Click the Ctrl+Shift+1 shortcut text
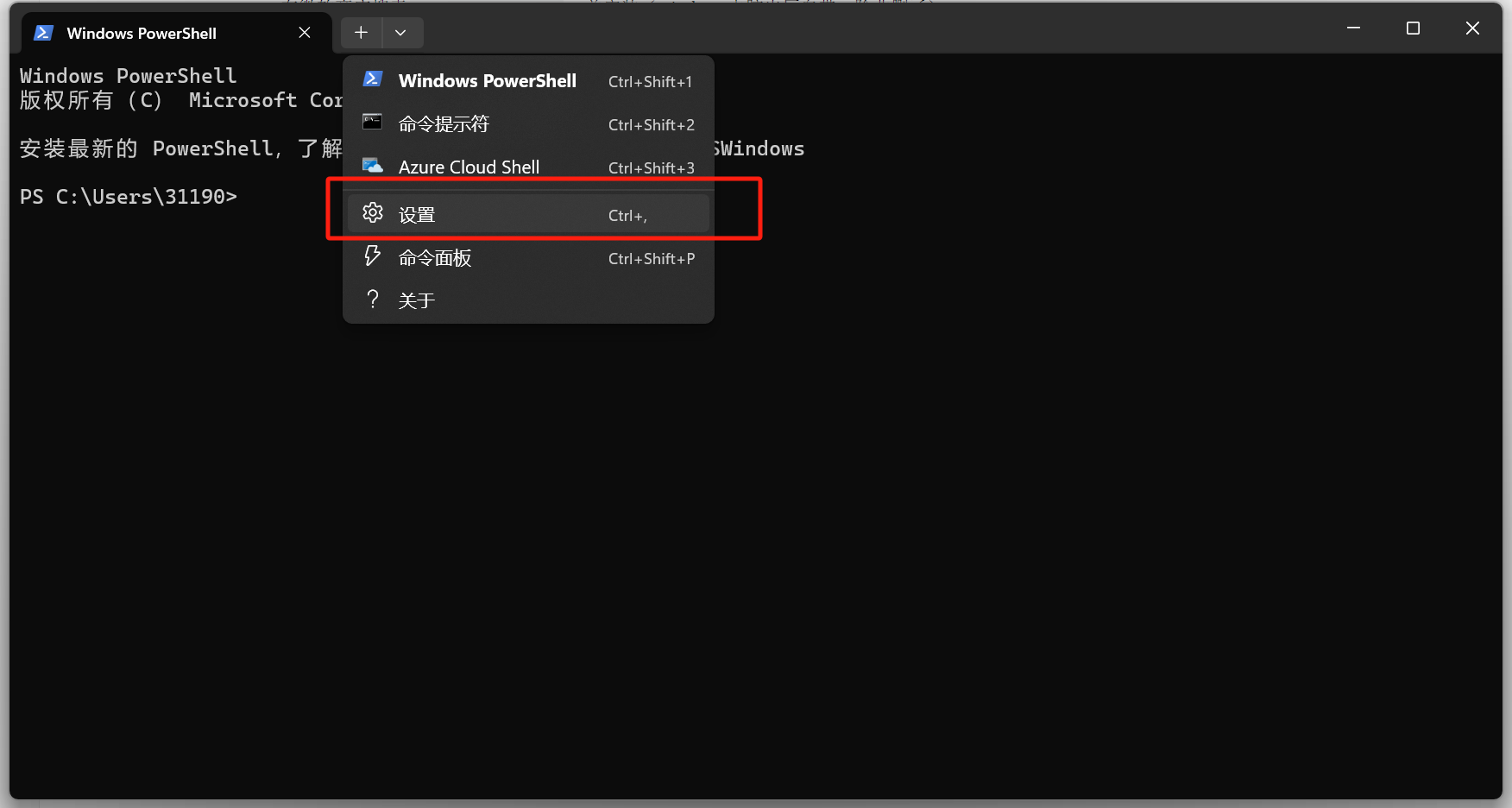Image resolution: width=1512 pixels, height=808 pixels. coord(650,82)
